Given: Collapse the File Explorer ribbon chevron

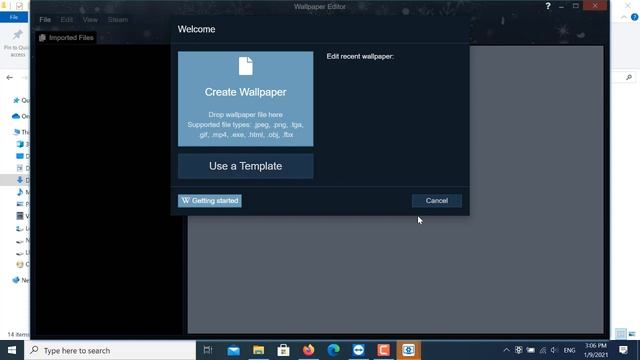Looking at the screenshot, I should click(624, 17).
